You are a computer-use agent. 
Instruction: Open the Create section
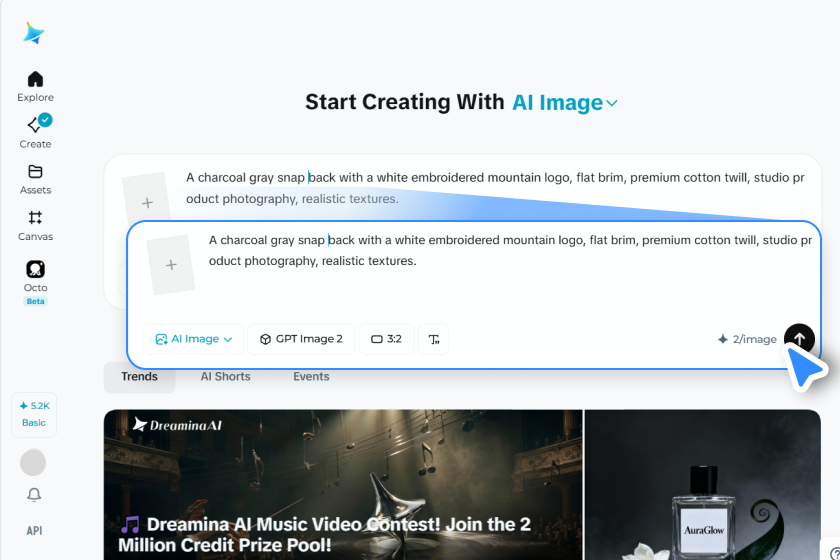tap(35, 131)
